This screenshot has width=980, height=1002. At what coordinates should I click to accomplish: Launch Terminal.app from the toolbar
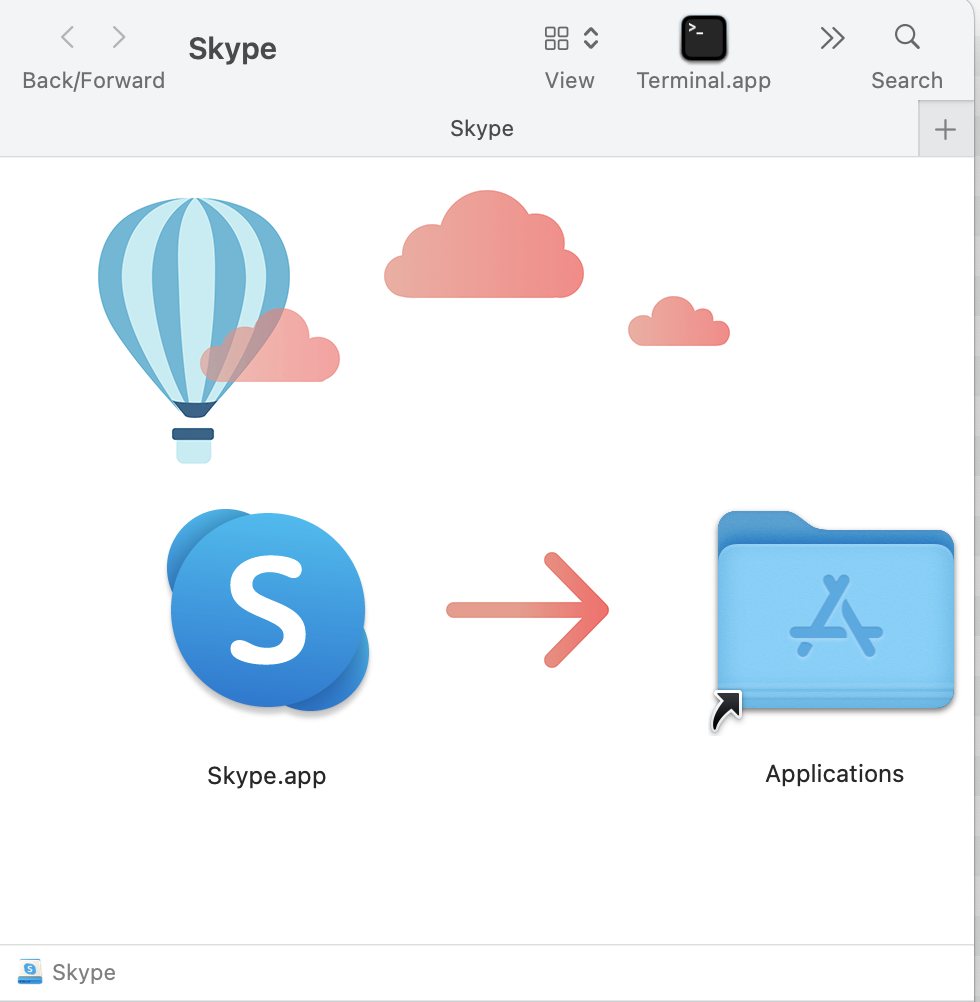(x=703, y=38)
